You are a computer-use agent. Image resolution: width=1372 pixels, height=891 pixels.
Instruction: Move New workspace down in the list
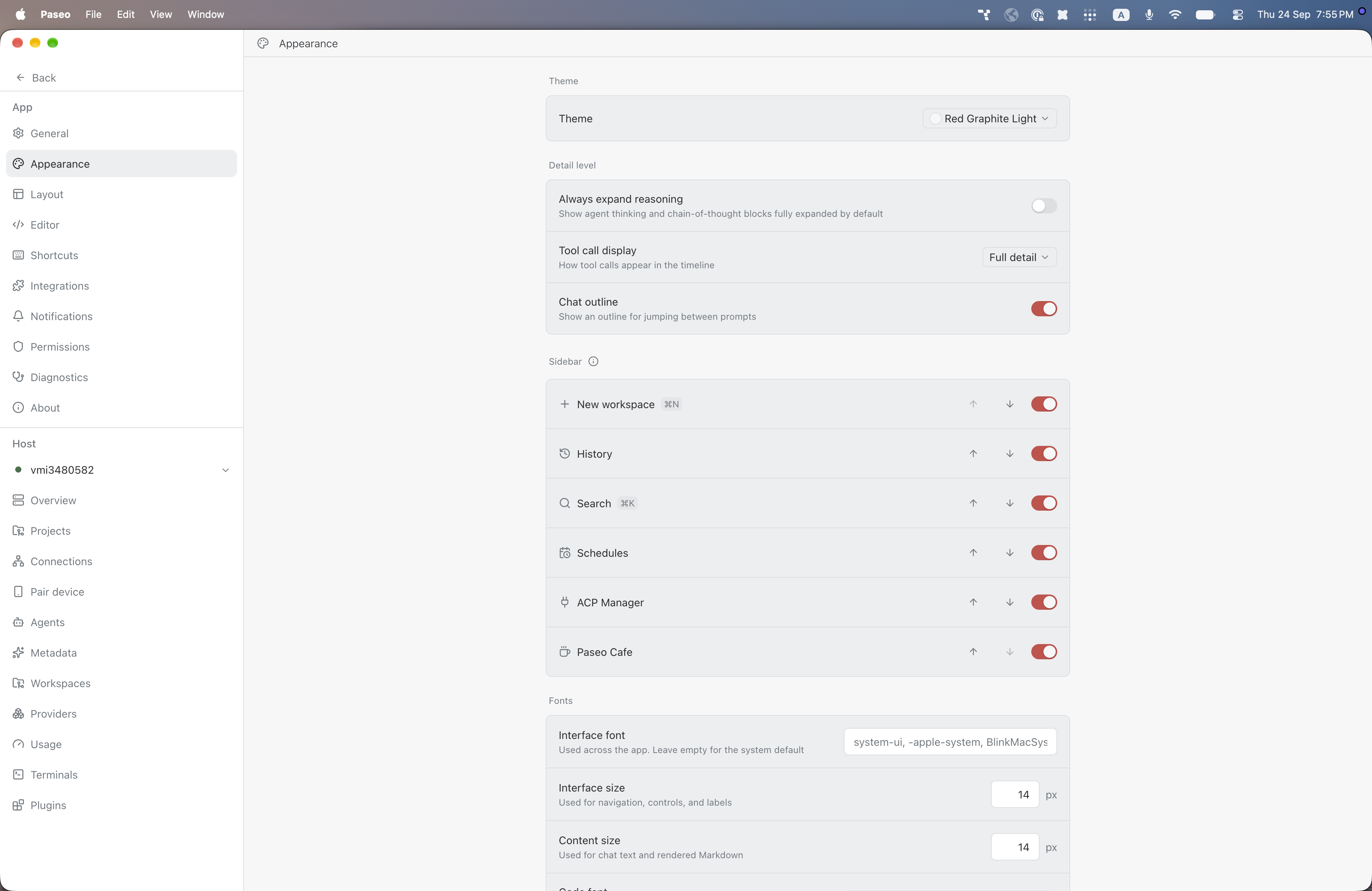[1010, 404]
